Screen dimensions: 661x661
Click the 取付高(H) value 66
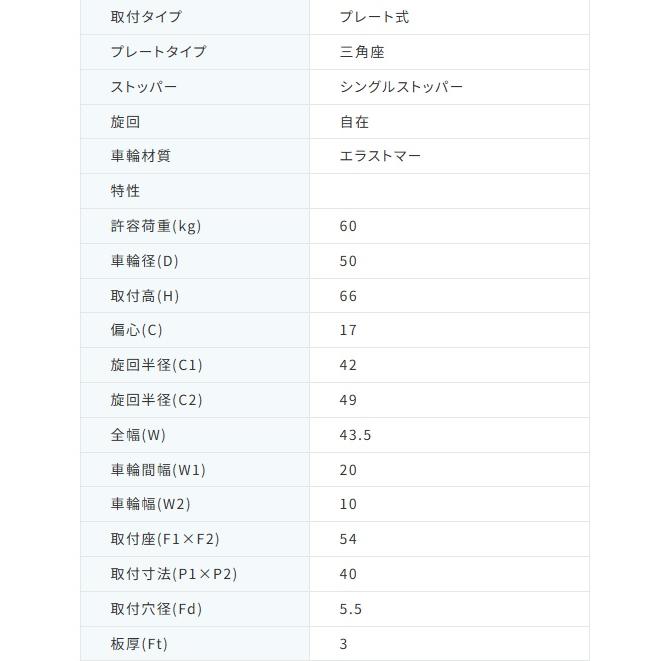[348, 296]
